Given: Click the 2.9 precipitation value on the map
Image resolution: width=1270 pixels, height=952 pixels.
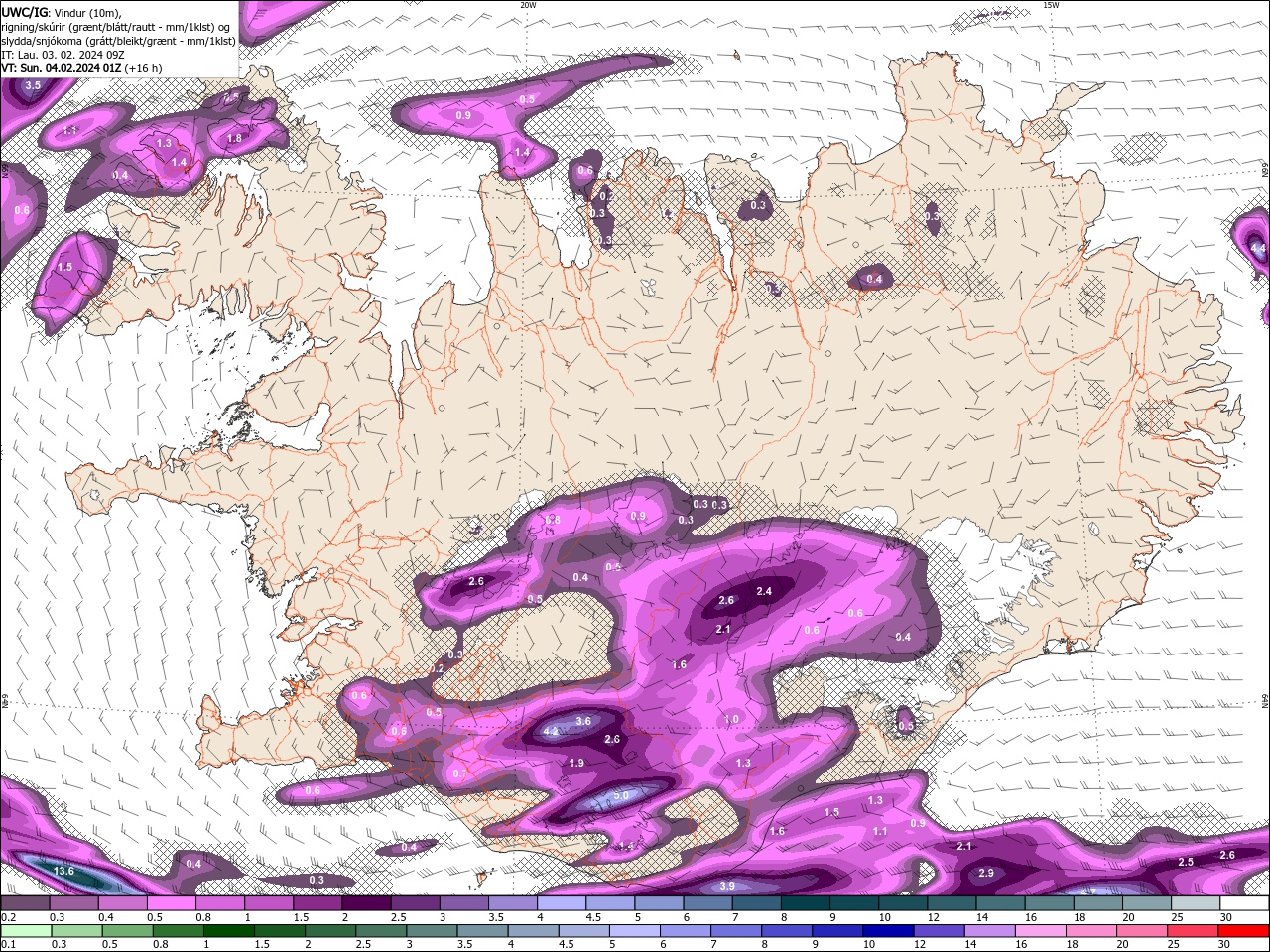Looking at the screenshot, I should point(986,873).
